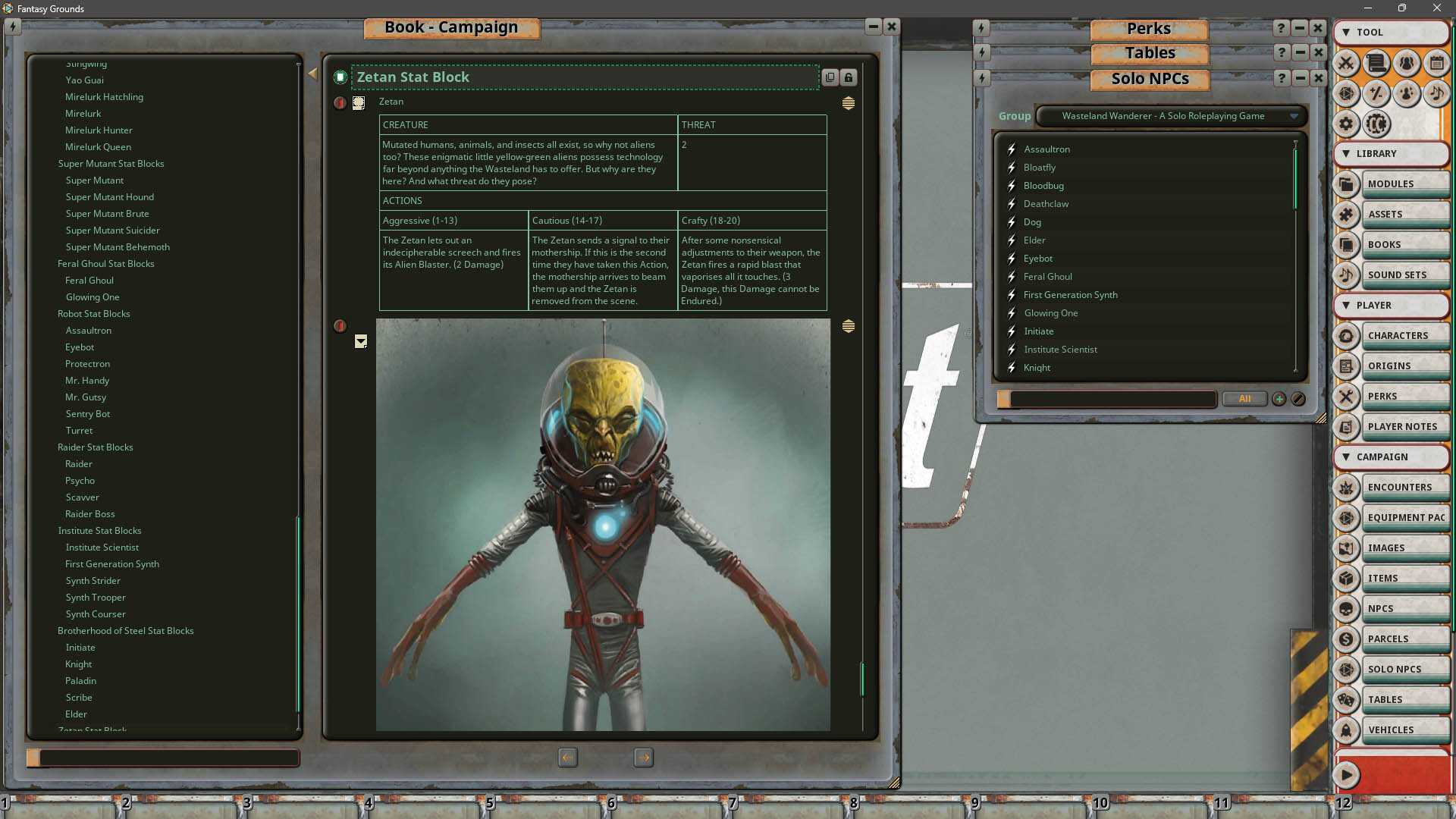Open the Options gear icon

1346,124
